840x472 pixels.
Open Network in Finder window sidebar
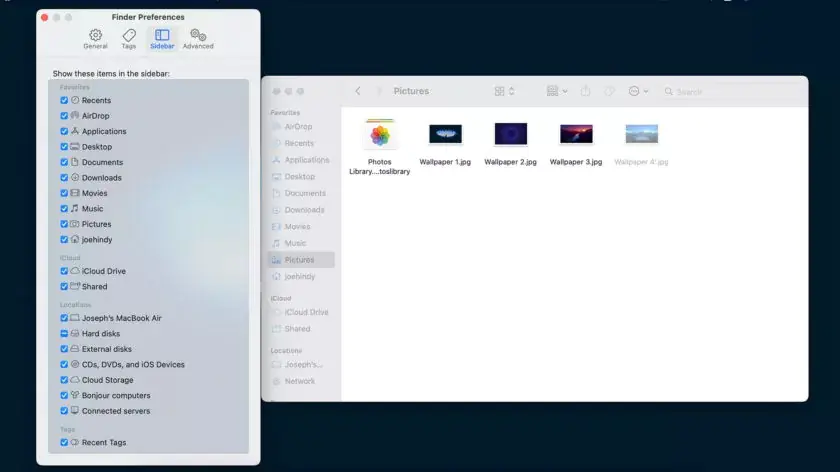(x=301, y=381)
